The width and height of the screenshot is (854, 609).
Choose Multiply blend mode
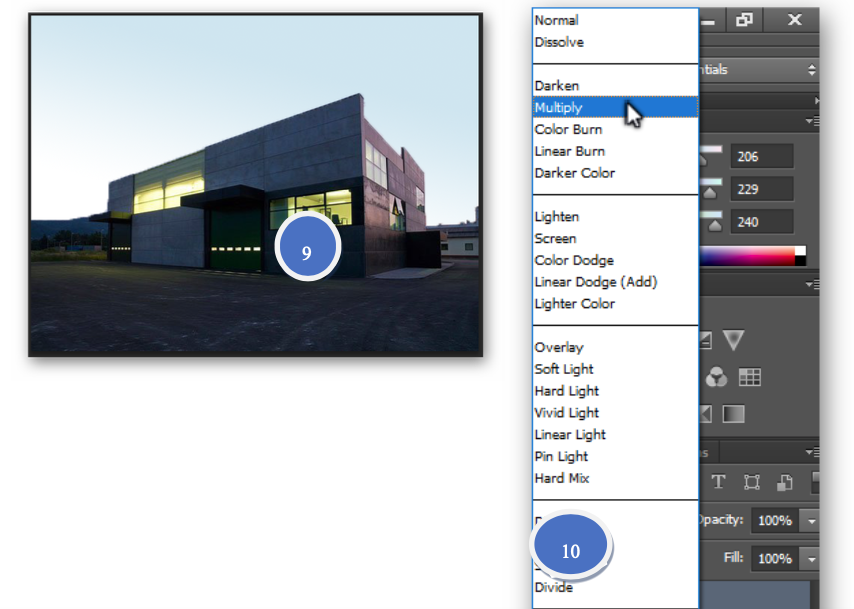coord(559,108)
